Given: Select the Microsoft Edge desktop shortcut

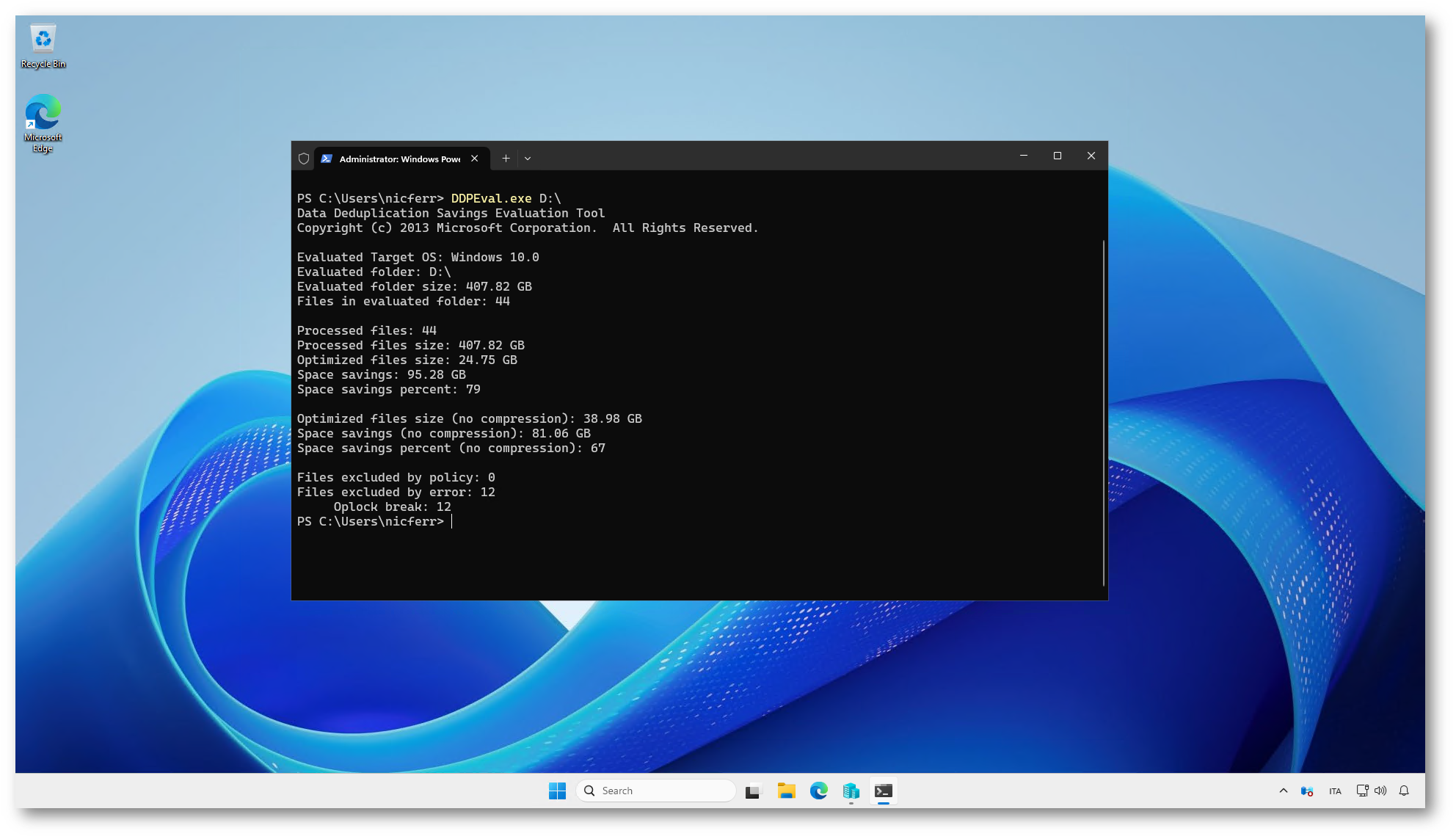Looking at the screenshot, I should tap(43, 123).
